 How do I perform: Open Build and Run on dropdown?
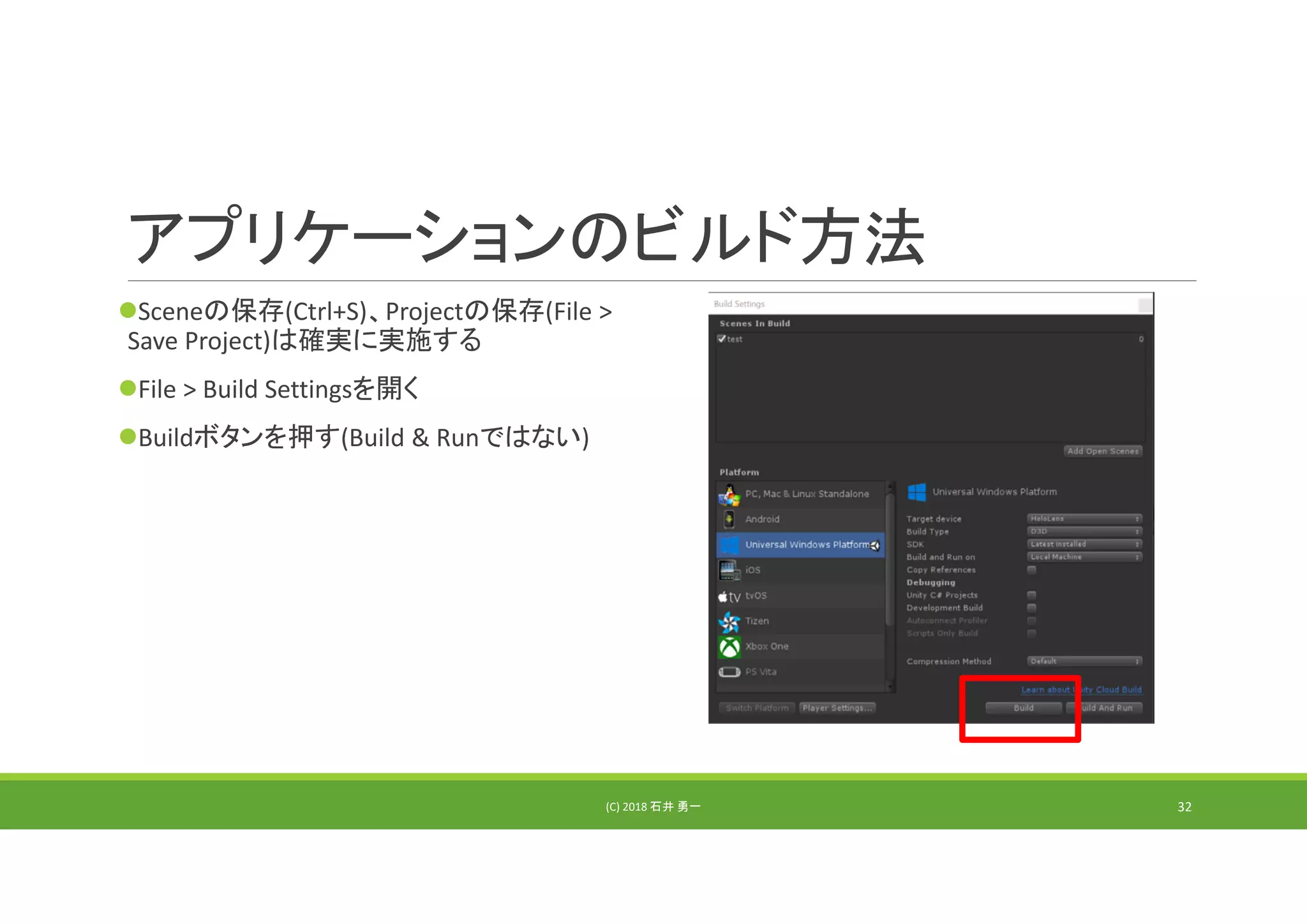tap(1084, 557)
